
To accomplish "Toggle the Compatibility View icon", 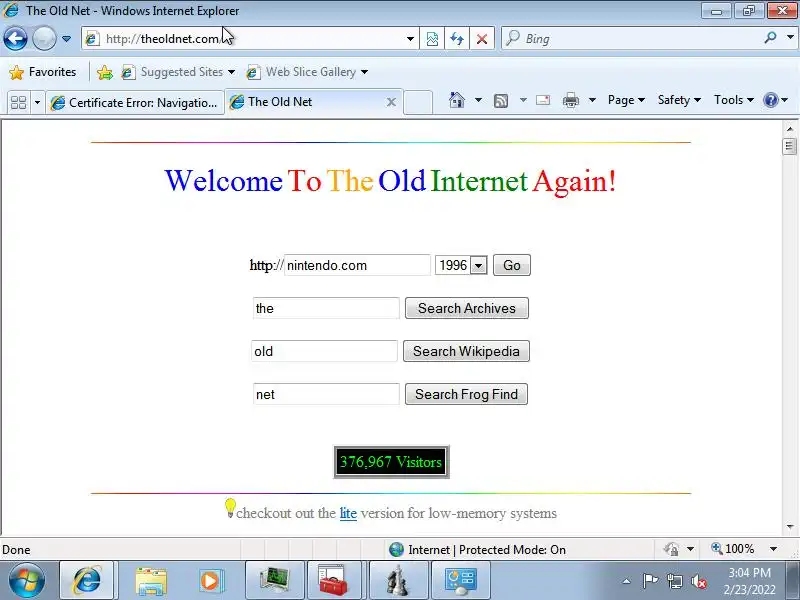I will click(x=432, y=39).
